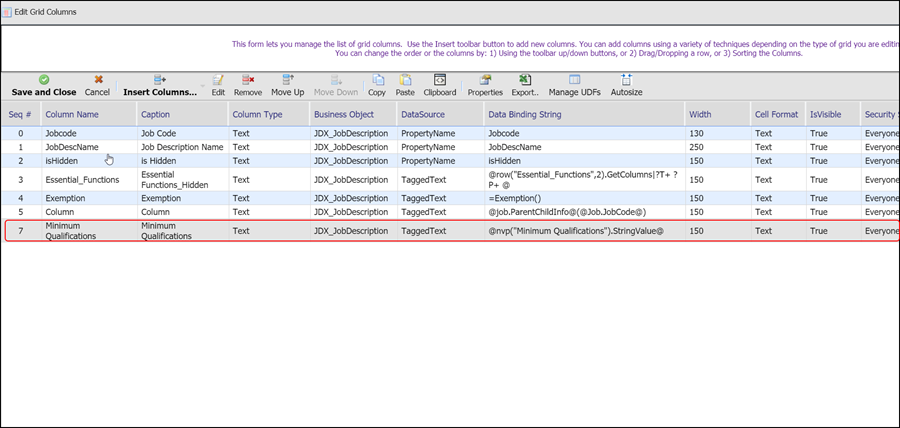Remove the selected column
This screenshot has height=428, width=900.
tap(247, 86)
